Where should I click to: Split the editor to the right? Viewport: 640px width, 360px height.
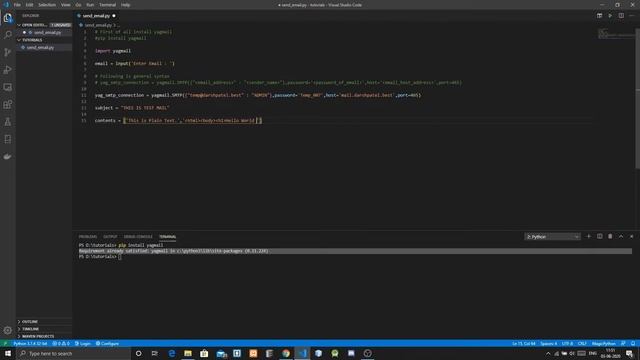pos(621,16)
